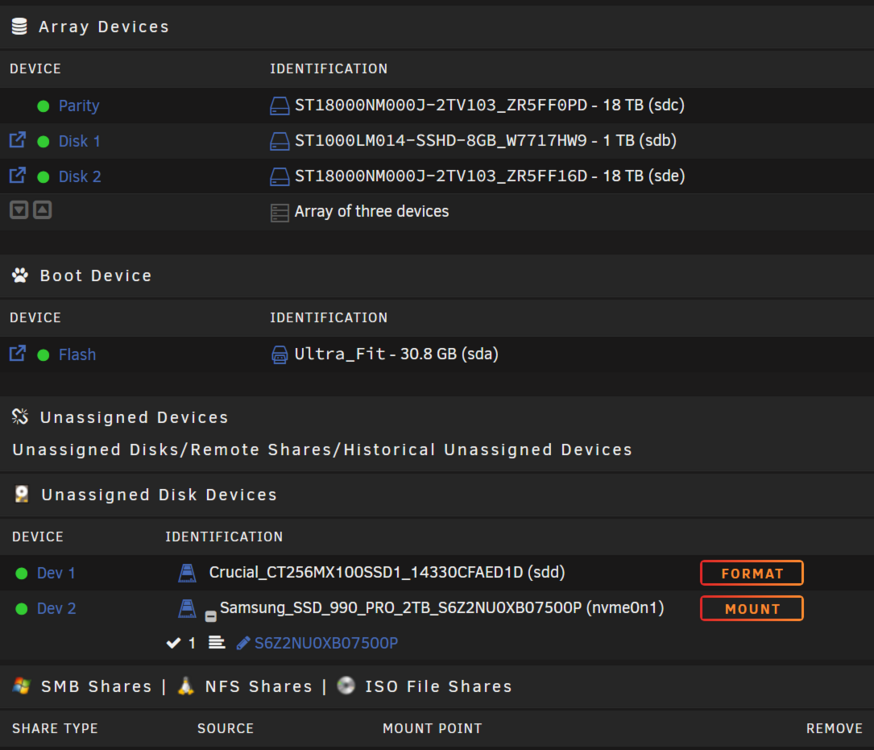The height and width of the screenshot is (750, 874).
Task: Click the Ultra_Fit flash drive icon
Action: click(279, 354)
